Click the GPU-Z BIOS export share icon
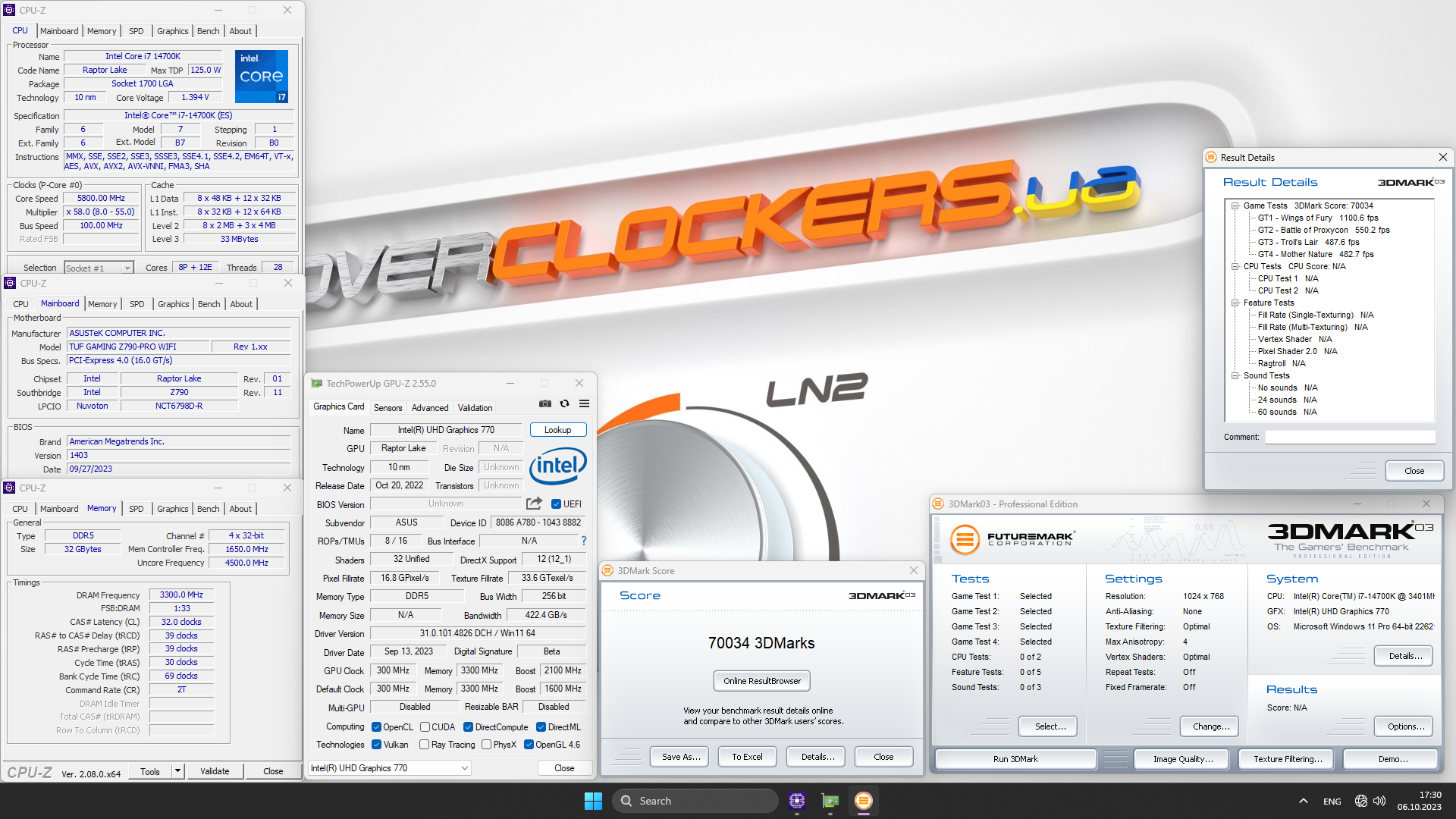The width and height of the screenshot is (1456, 819). (534, 504)
